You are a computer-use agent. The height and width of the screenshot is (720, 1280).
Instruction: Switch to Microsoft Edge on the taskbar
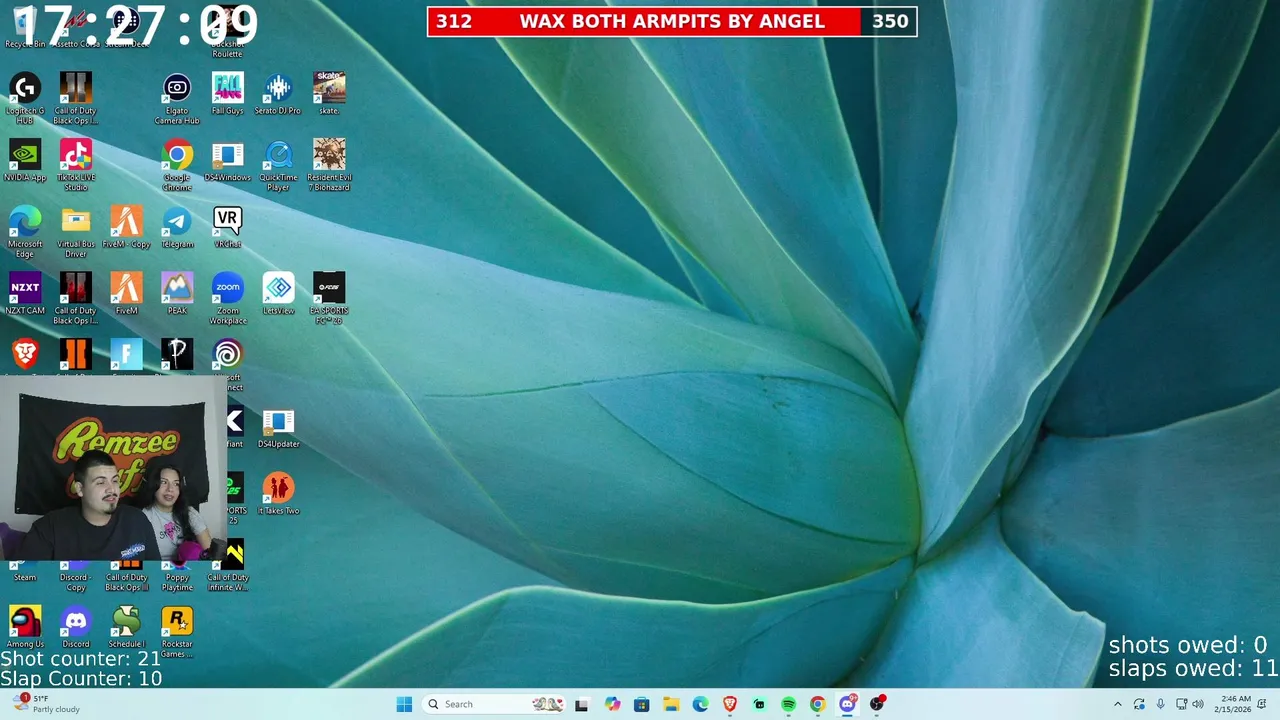700,704
